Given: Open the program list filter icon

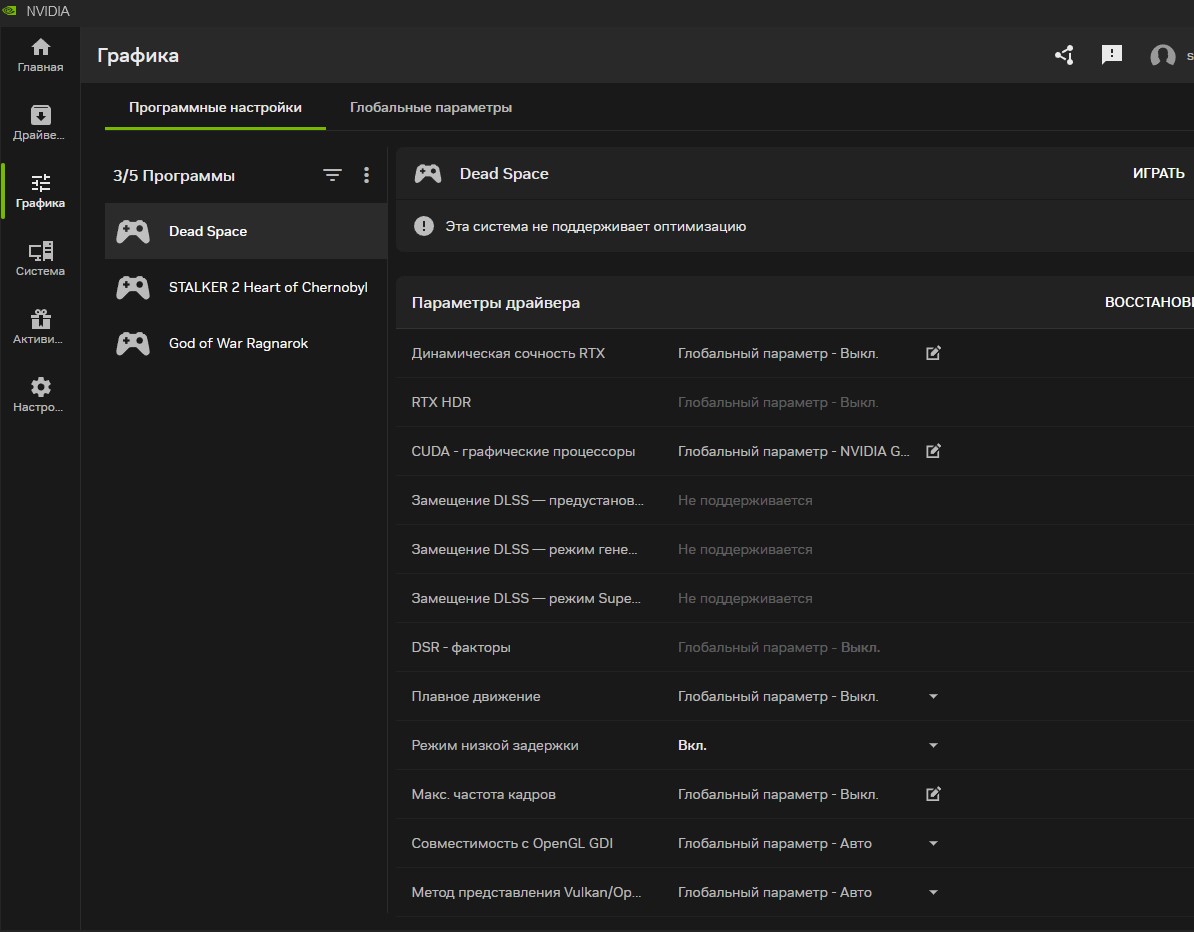Looking at the screenshot, I should (x=332, y=174).
